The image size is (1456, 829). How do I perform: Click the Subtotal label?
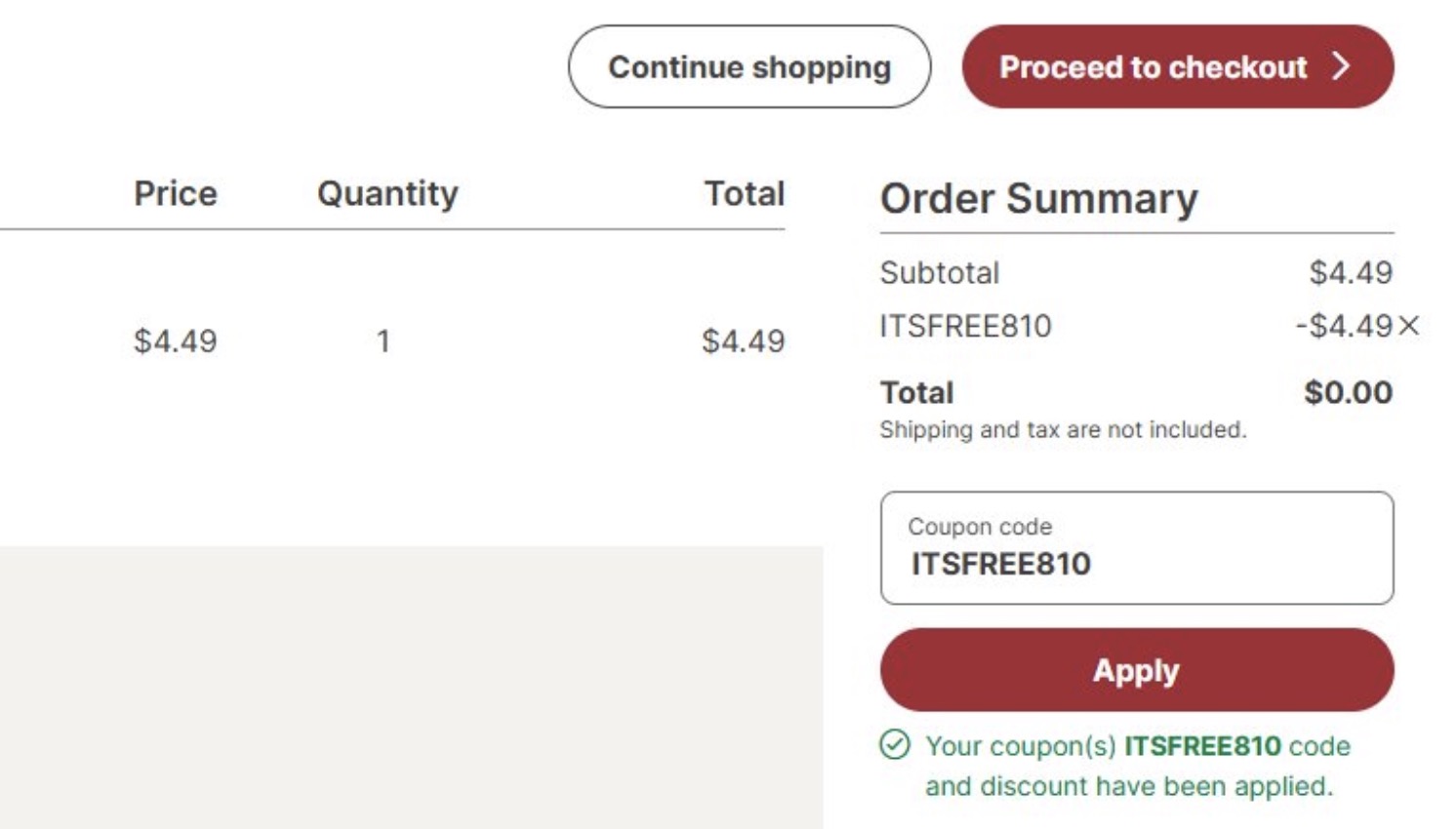[939, 273]
